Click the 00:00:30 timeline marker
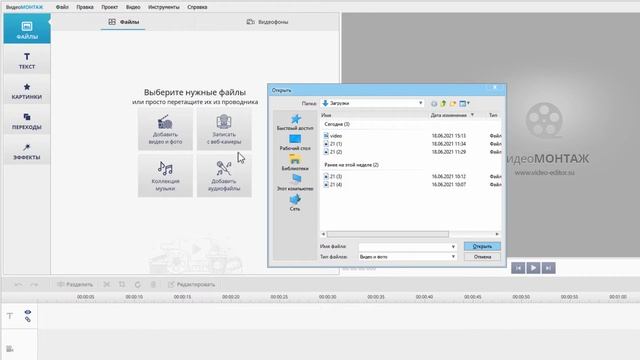The width and height of the screenshot is (640, 360). pyautogui.click(x=327, y=297)
